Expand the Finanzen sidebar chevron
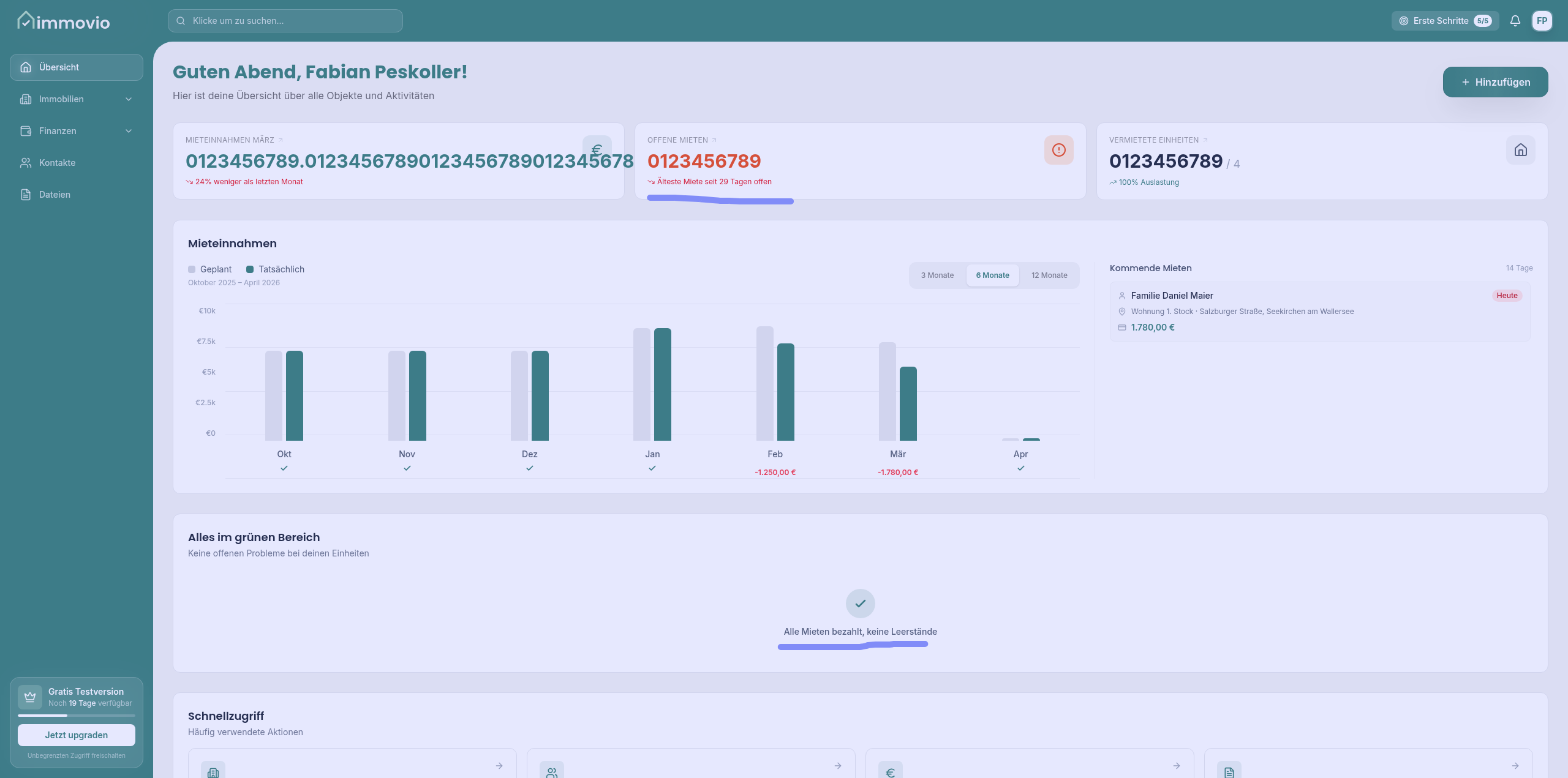The width and height of the screenshot is (1568, 778). (129, 131)
